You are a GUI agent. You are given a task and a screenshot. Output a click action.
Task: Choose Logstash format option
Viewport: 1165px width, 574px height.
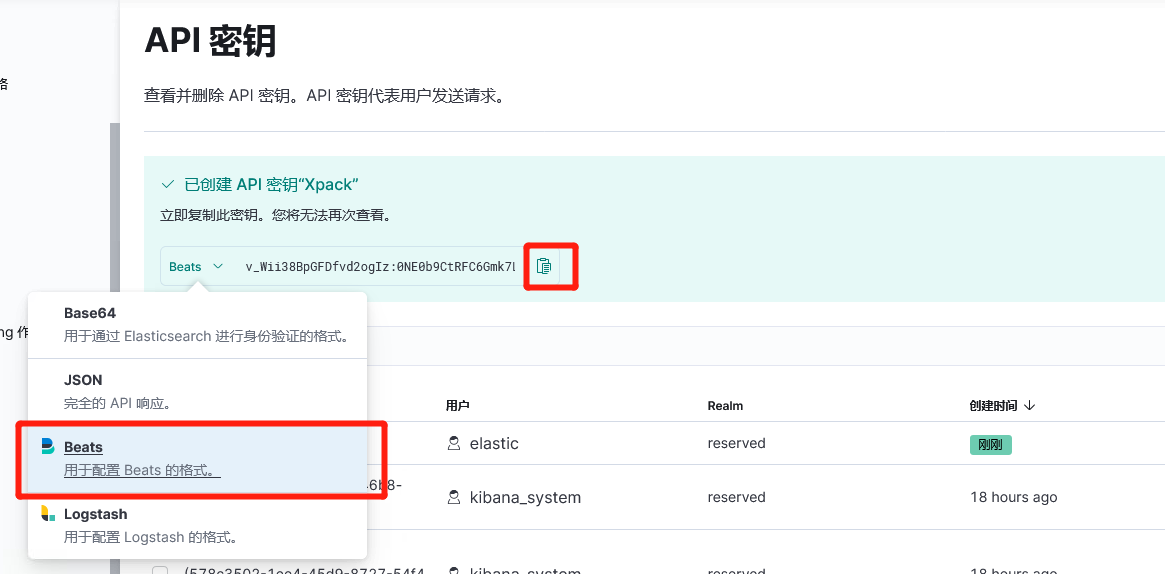pyautogui.click(x=198, y=526)
